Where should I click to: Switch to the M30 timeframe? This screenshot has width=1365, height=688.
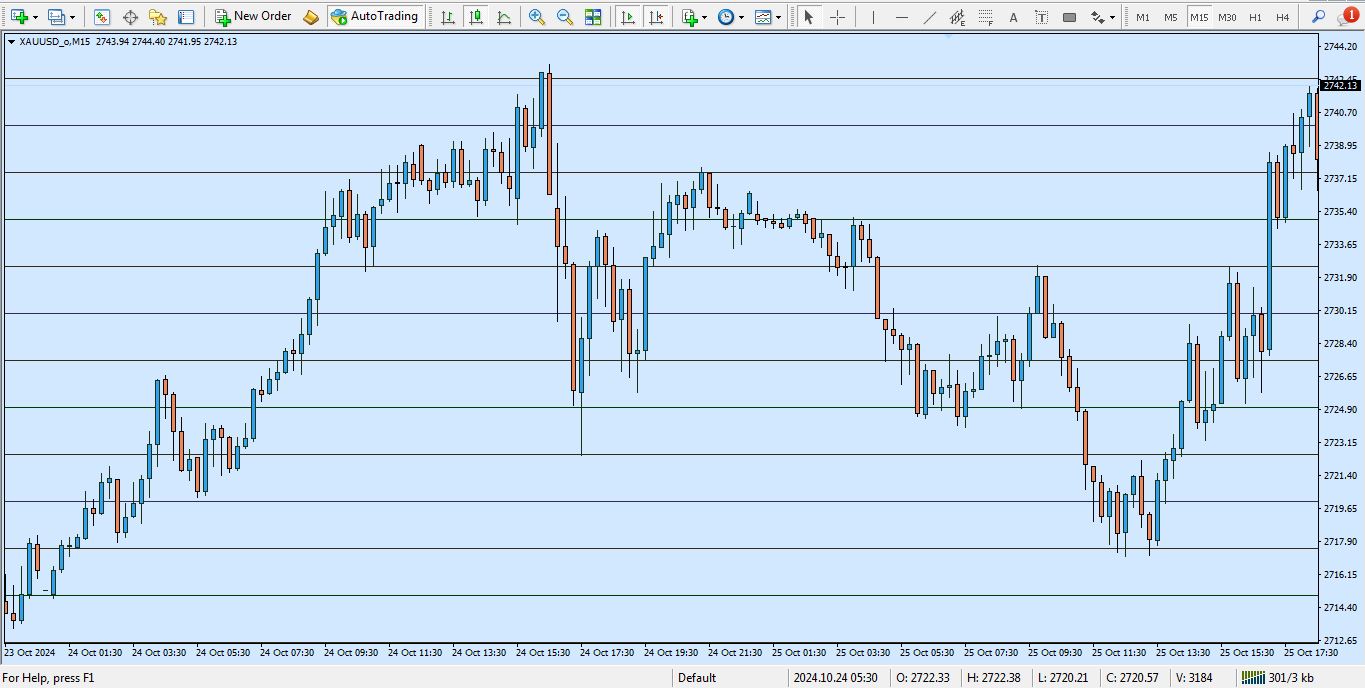(1227, 17)
